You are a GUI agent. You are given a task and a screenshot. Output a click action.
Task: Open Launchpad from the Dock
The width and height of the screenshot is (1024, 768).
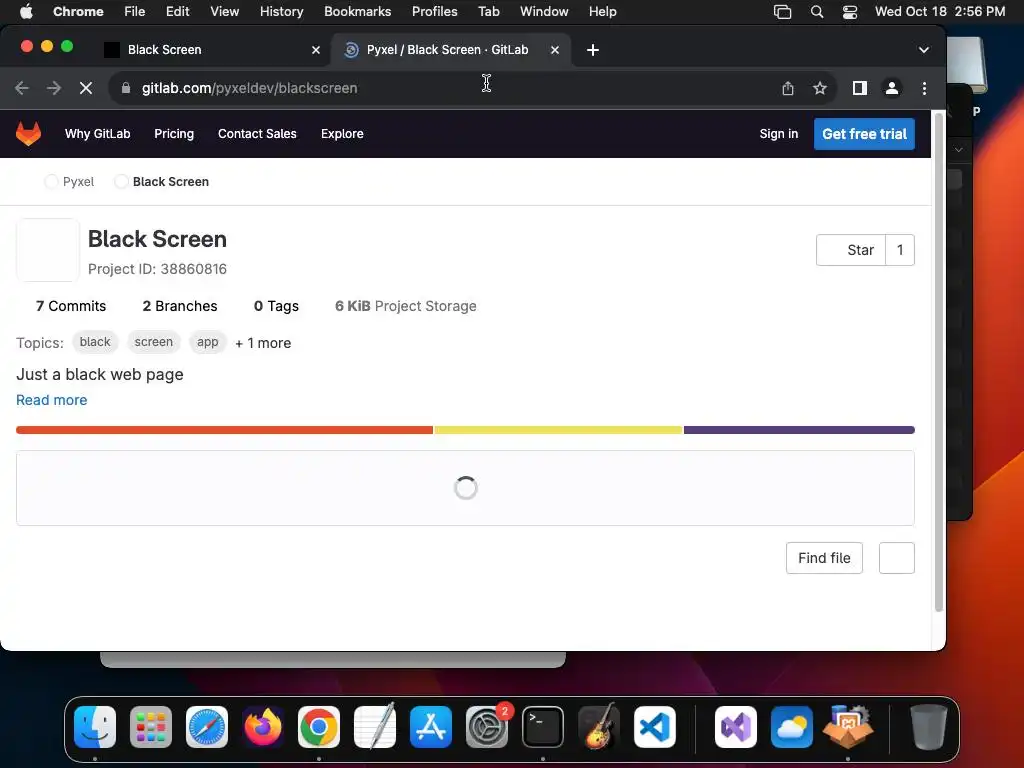click(x=151, y=727)
